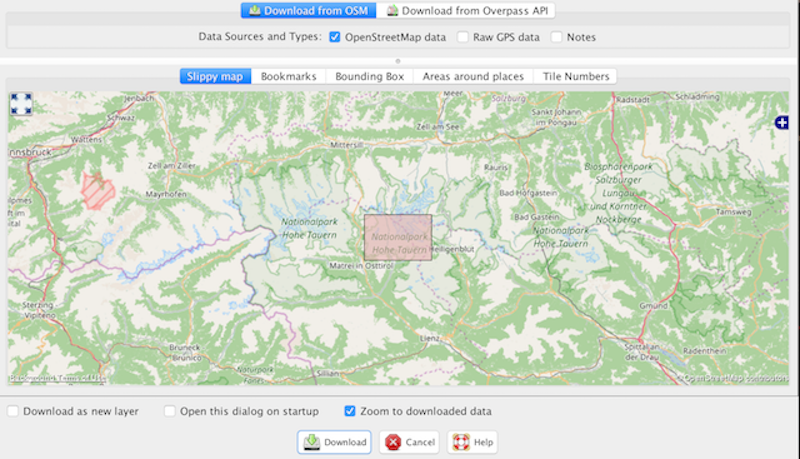Open the Bounding Box tab

tap(370, 76)
